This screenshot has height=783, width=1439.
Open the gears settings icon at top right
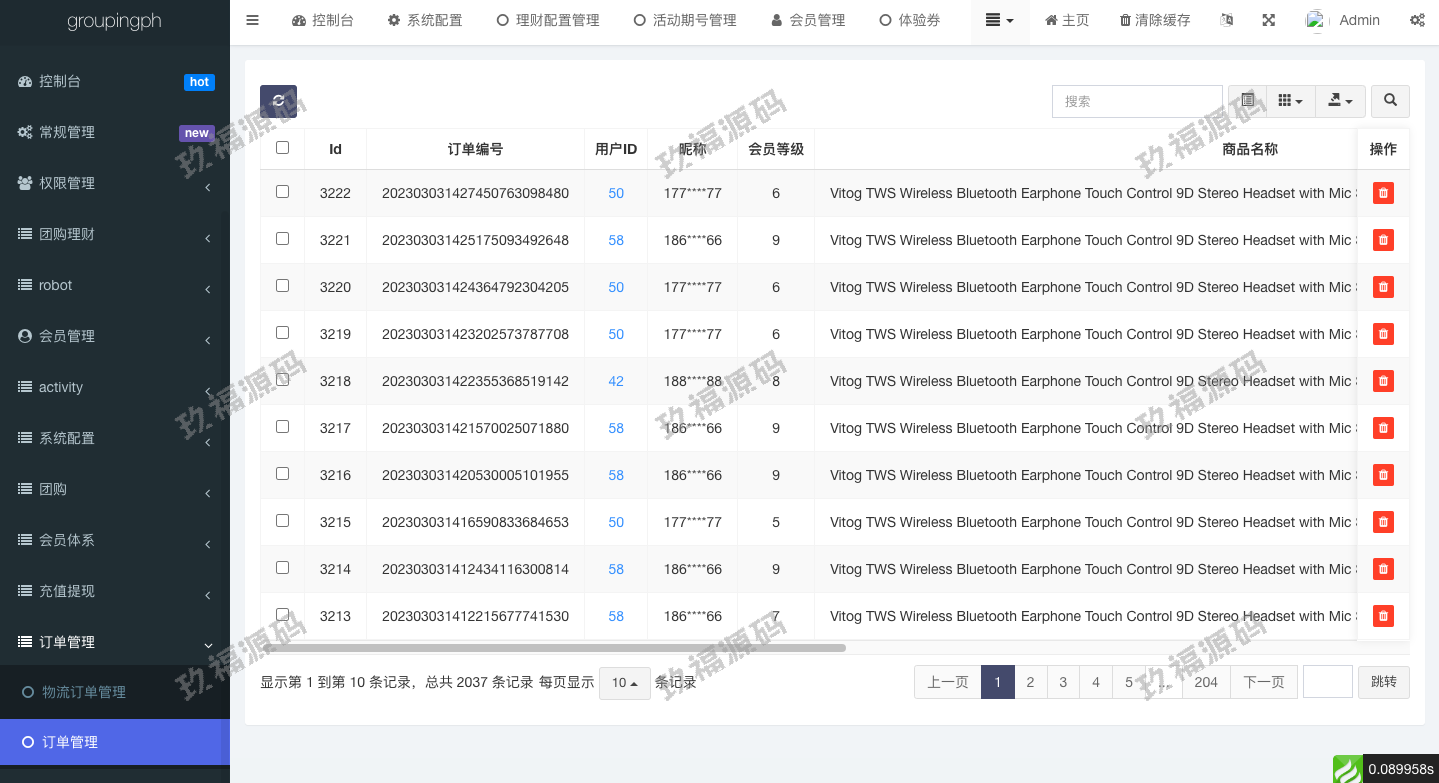1417,20
